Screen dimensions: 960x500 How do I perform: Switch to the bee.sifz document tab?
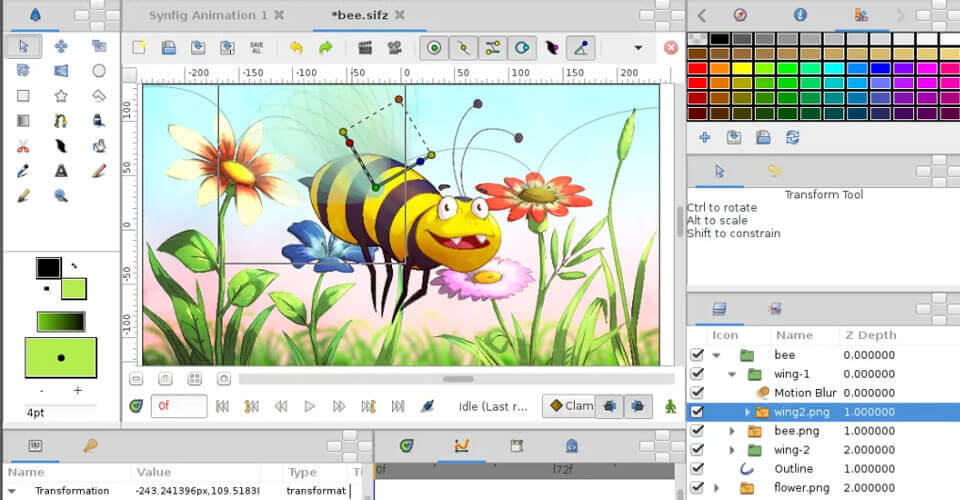pyautogui.click(x=361, y=15)
